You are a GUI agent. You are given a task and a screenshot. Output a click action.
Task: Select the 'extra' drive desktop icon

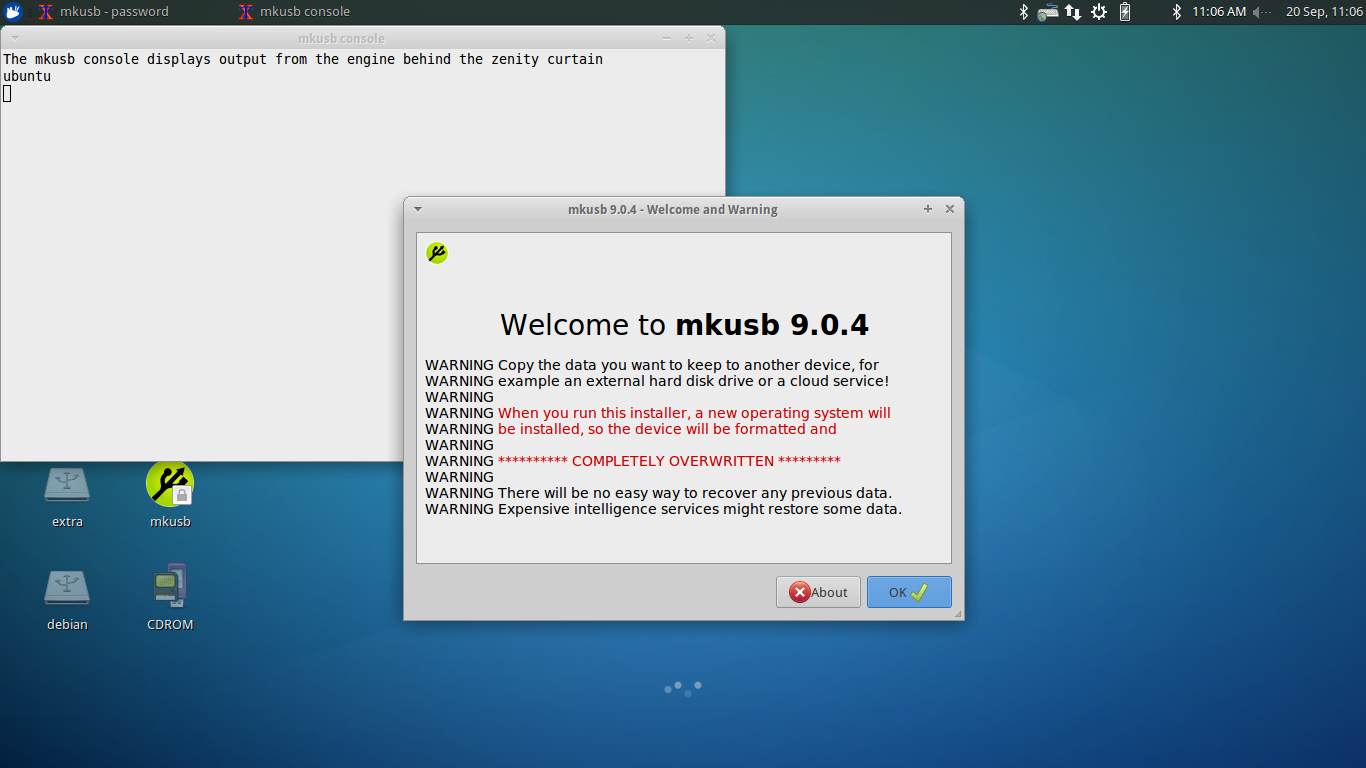(x=67, y=497)
